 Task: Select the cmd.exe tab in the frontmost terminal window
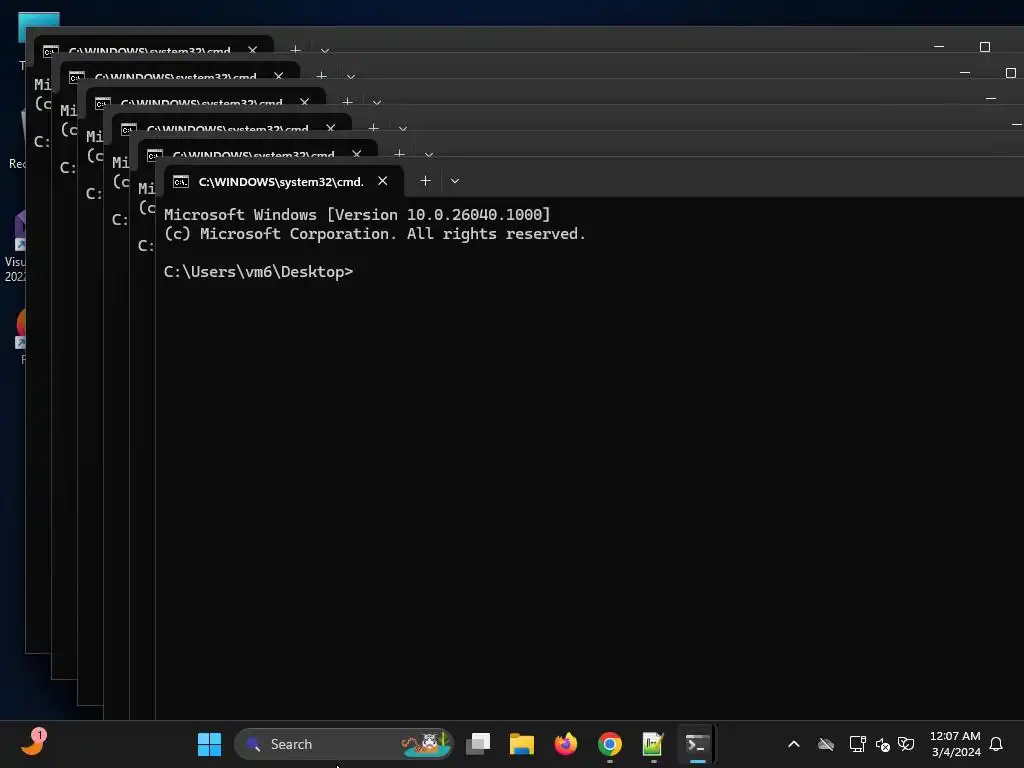pos(283,182)
